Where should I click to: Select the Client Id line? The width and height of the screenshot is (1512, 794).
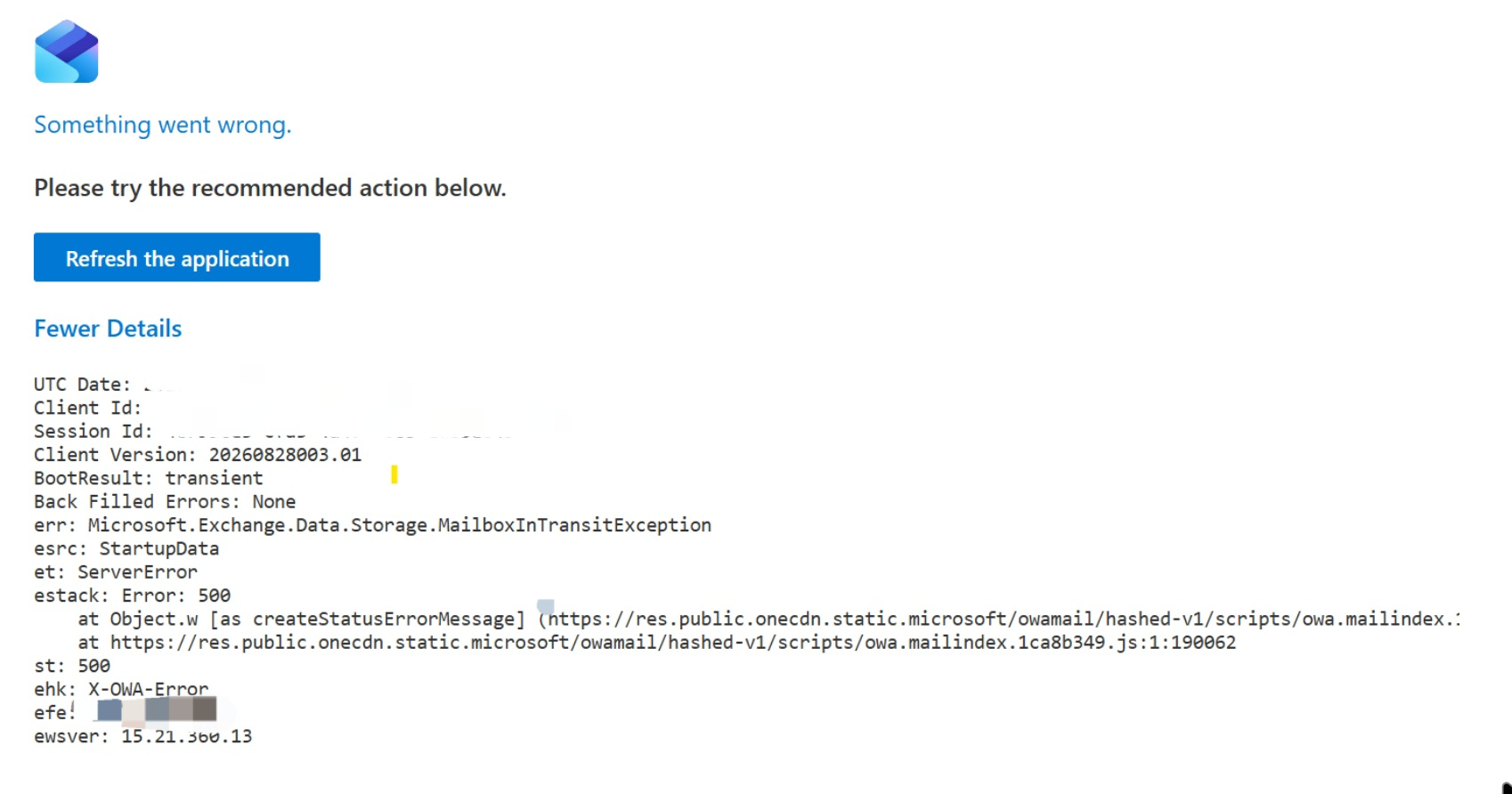[87, 408]
